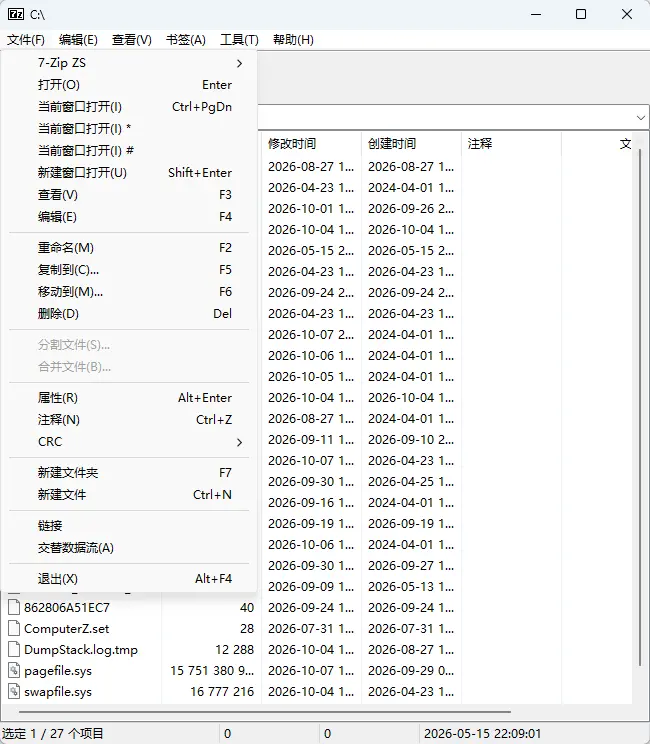Open the 查看(V) menu in menu bar
The height and width of the screenshot is (744, 650).
pos(131,40)
